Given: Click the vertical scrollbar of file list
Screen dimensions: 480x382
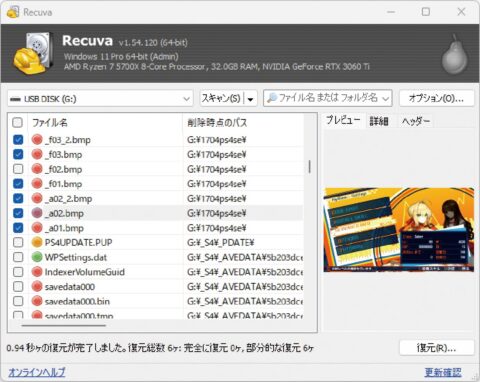Looking at the screenshot, I should click(x=310, y=167).
